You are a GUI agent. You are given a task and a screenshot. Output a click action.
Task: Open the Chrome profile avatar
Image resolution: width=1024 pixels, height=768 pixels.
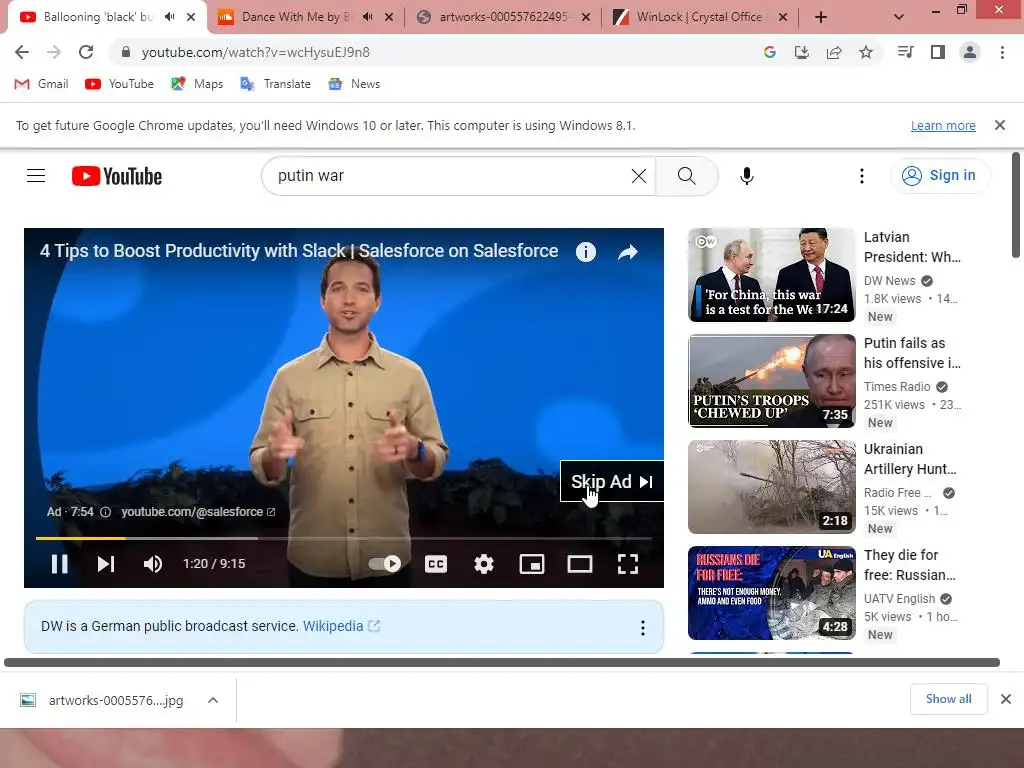970,52
